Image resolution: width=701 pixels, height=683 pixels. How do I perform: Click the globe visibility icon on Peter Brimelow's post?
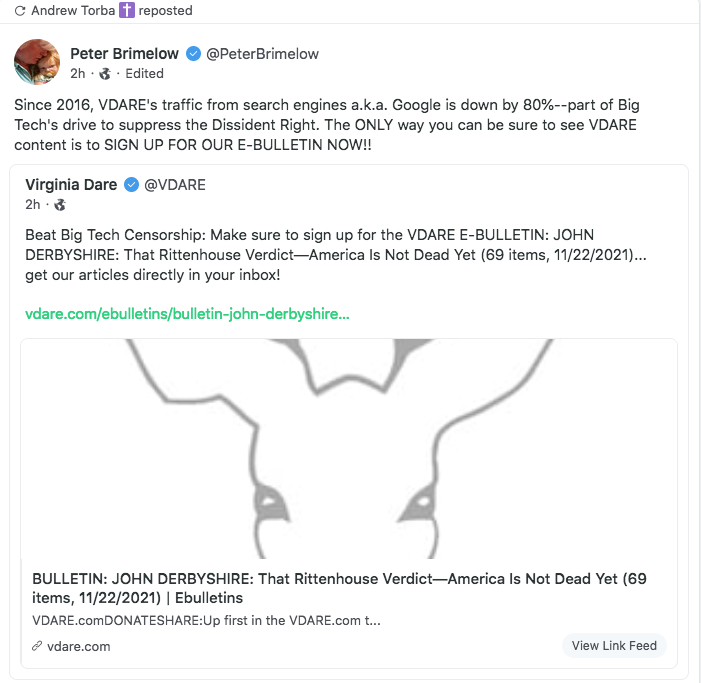click(105, 73)
